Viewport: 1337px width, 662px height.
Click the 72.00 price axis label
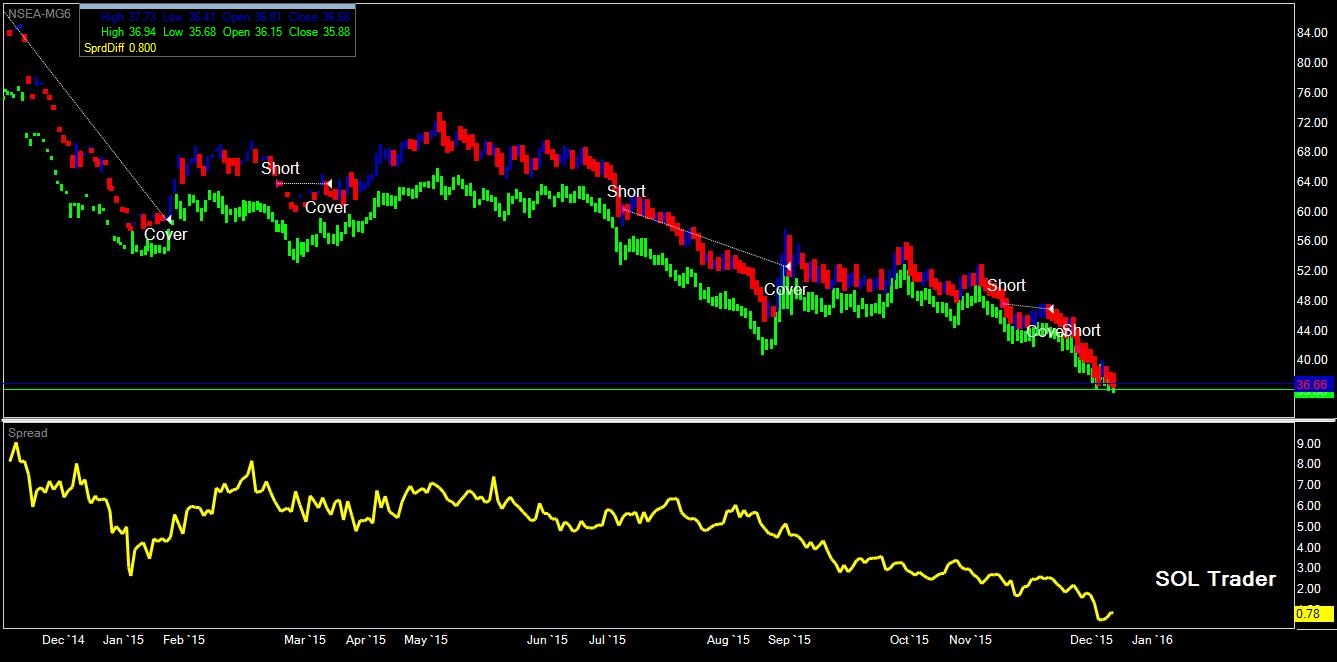(x=1311, y=122)
